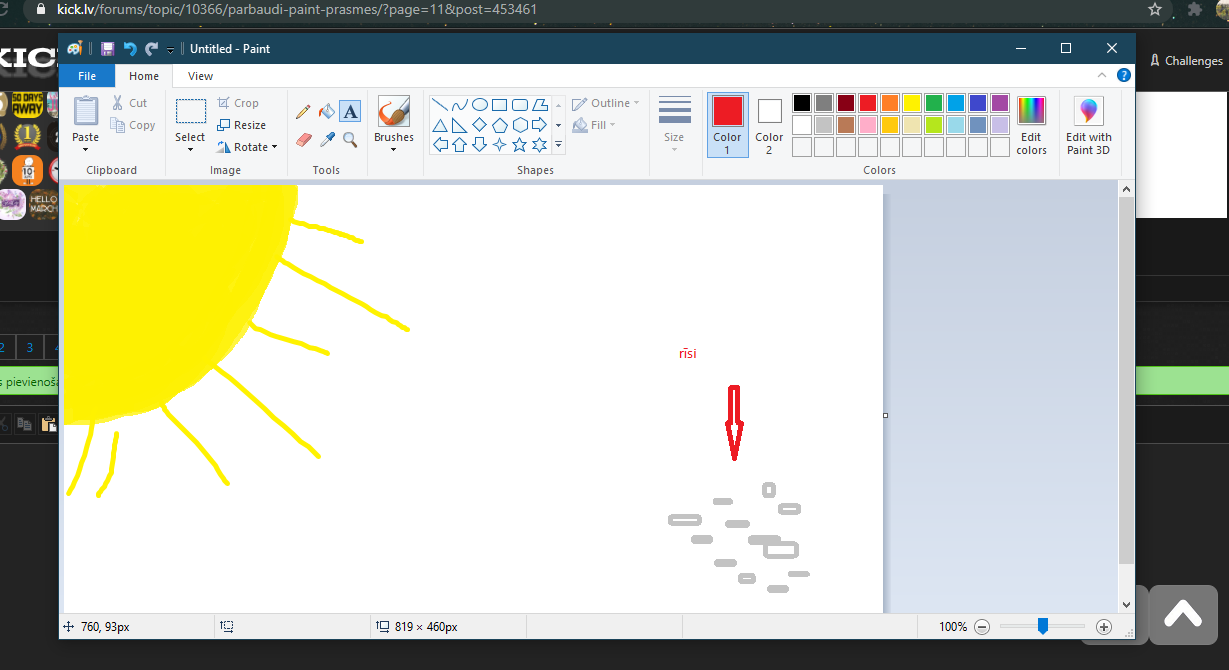Click the browser address bar URL

[x=296, y=9]
